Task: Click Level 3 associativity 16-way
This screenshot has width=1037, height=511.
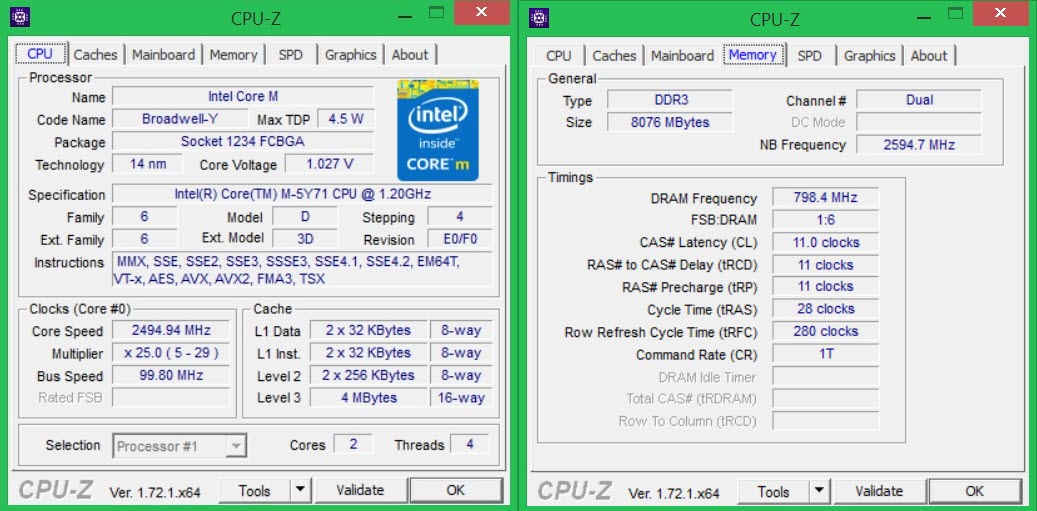Action: click(461, 398)
